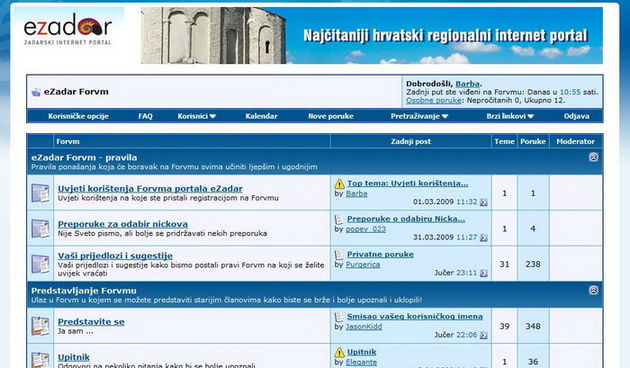Open the Upitnik forum link

click(74, 357)
